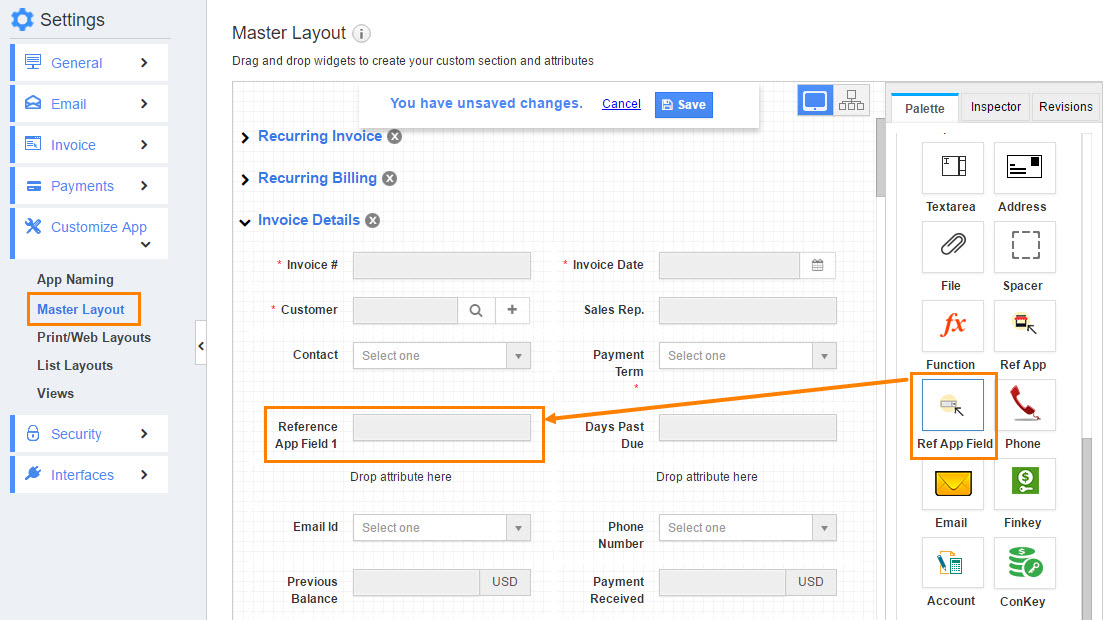Expand the Recurring Invoice section
The width and height of the screenshot is (1103, 620).
click(x=245, y=137)
